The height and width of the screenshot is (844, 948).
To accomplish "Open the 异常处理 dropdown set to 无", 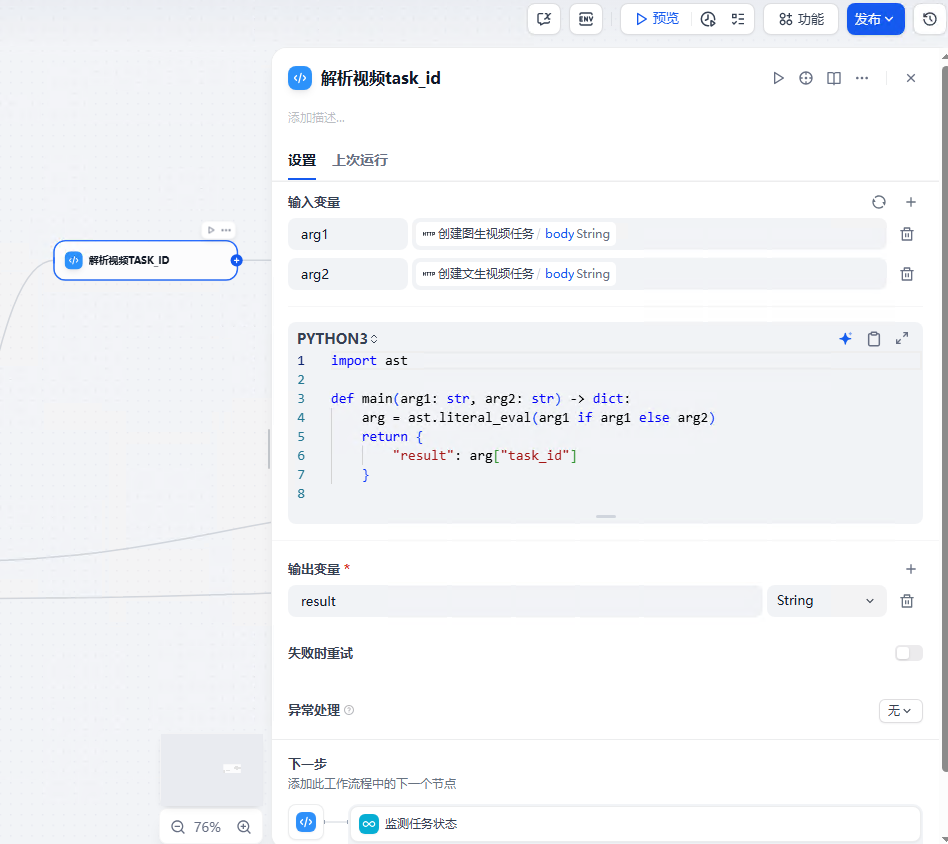I will tap(900, 710).
